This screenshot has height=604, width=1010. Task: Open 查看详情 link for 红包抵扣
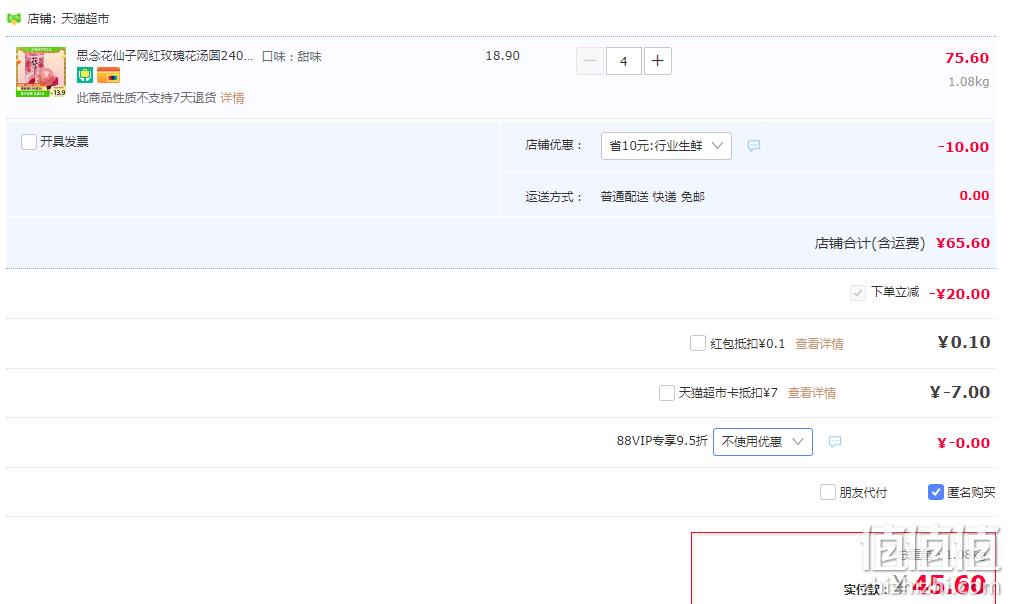[x=819, y=344]
